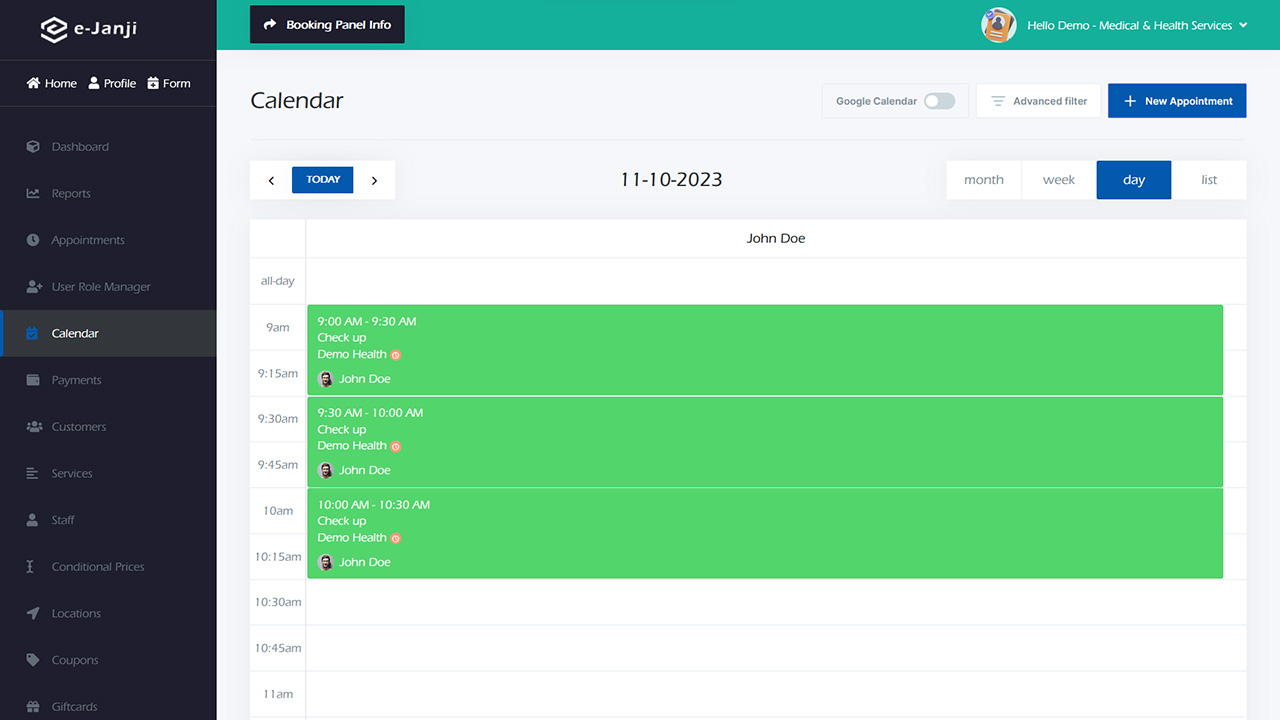Go to next day arrow

374,180
